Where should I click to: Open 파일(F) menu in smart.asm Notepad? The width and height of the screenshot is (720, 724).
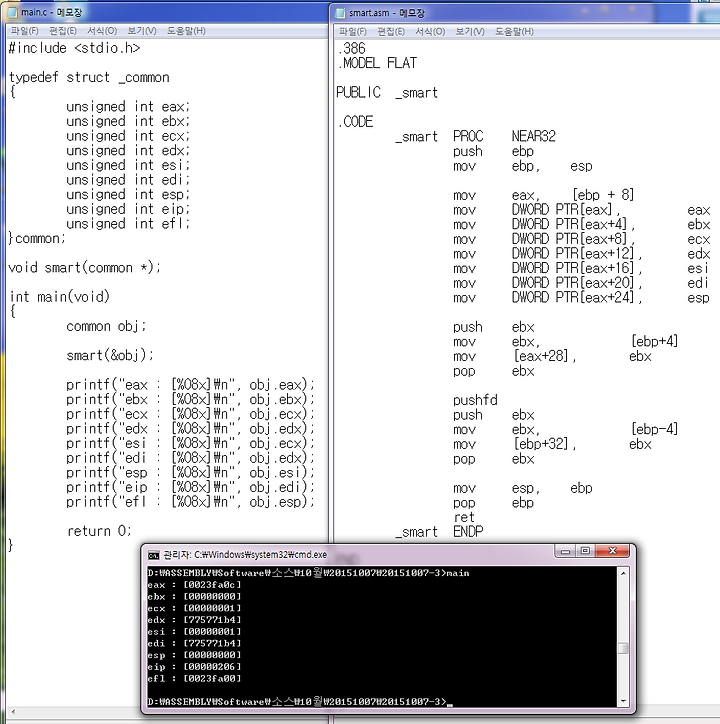[x=353, y=31]
